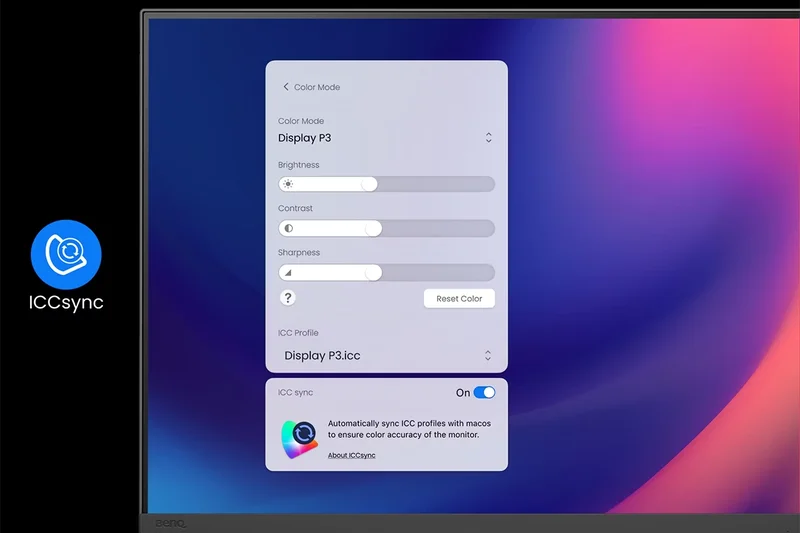800x533 pixels.
Task: Click the back chevron beside Color Mode
Action: 286,87
